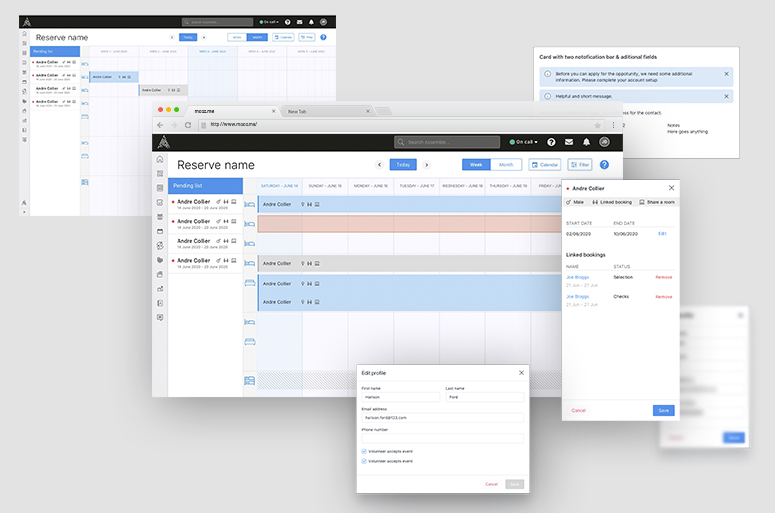Image resolution: width=775 pixels, height=513 pixels.
Task: Go to next week with right chevron
Action: [427, 165]
